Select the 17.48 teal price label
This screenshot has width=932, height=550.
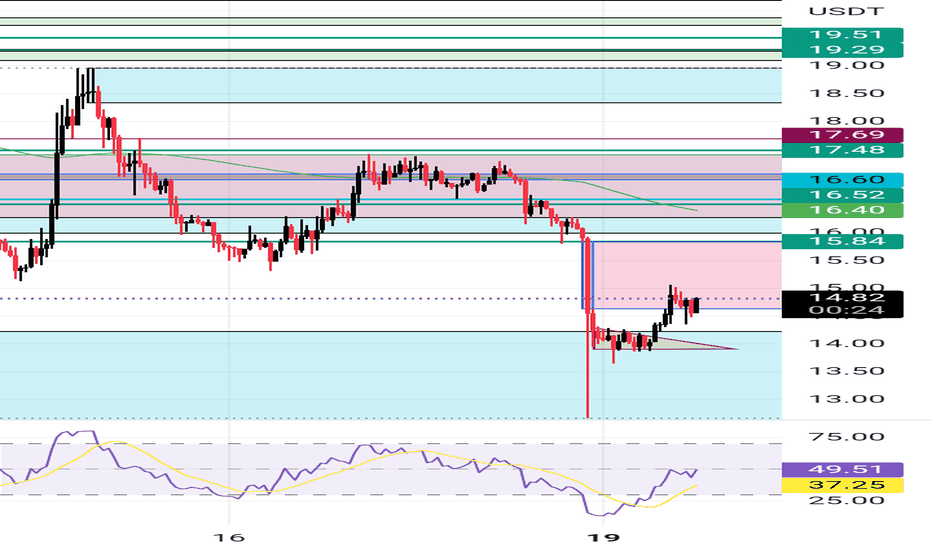842,150
